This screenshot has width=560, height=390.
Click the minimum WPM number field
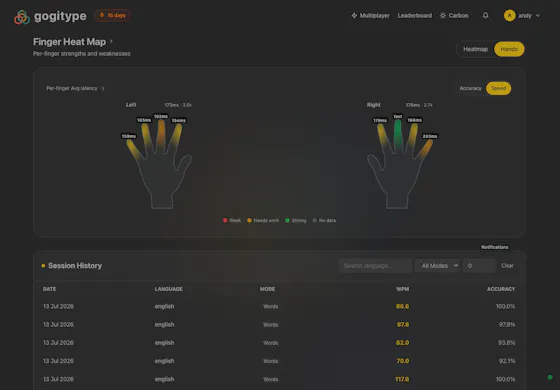click(x=479, y=266)
